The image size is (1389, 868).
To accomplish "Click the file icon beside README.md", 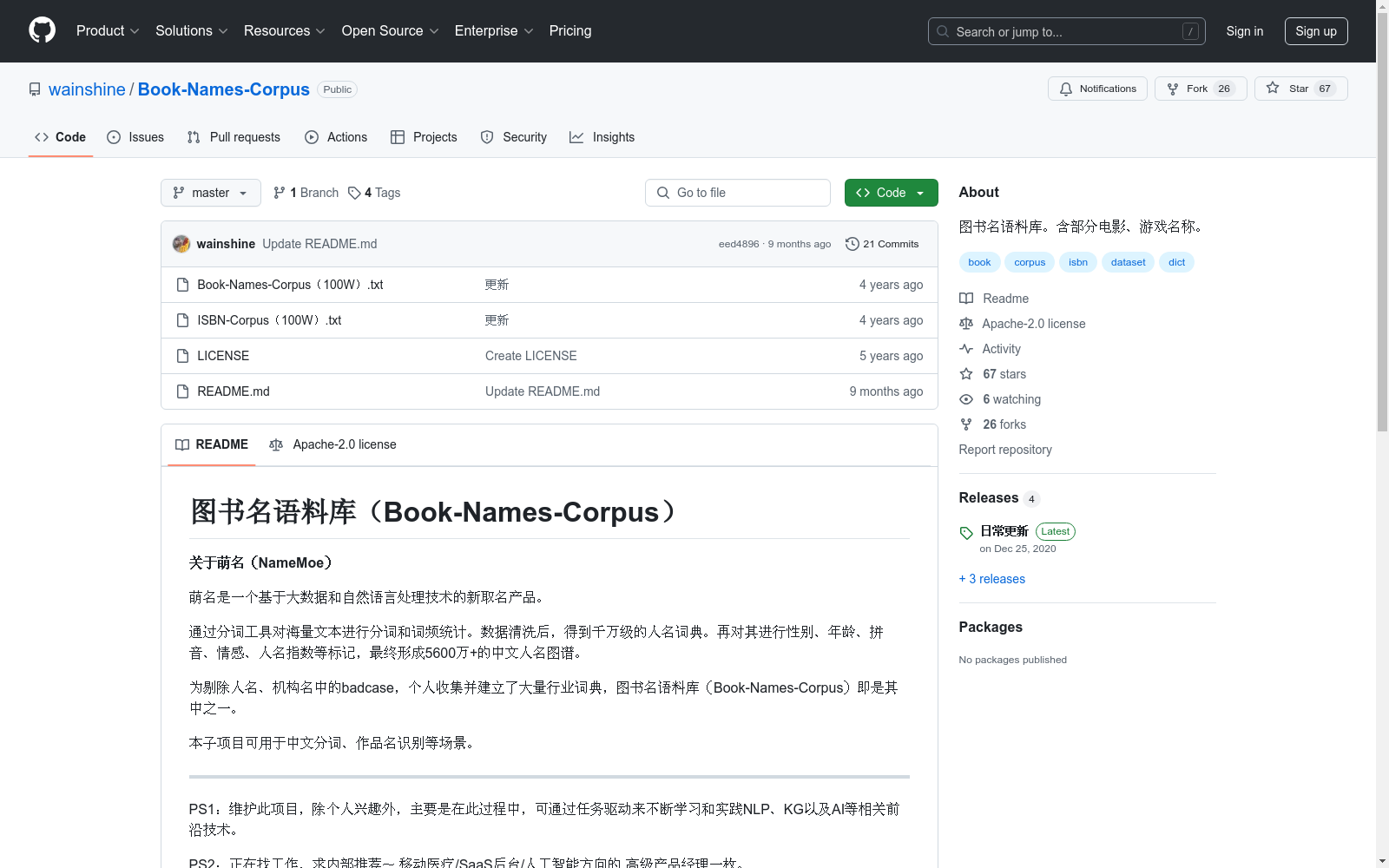I will click(182, 391).
